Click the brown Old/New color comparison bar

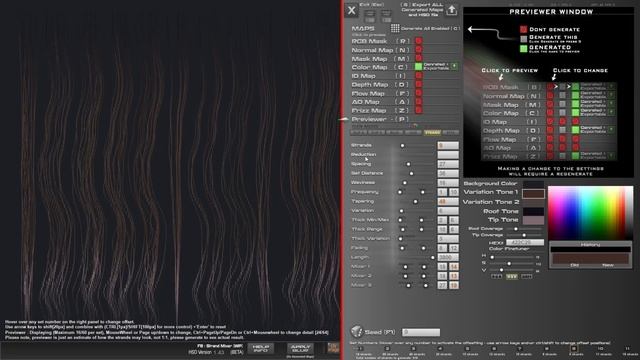point(590,258)
